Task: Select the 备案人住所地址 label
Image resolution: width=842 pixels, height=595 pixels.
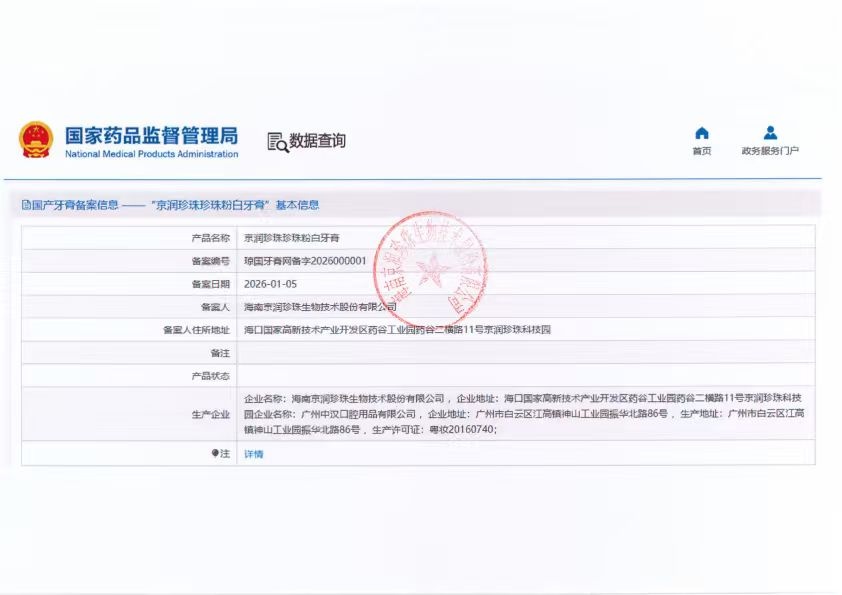Action: coord(197,330)
